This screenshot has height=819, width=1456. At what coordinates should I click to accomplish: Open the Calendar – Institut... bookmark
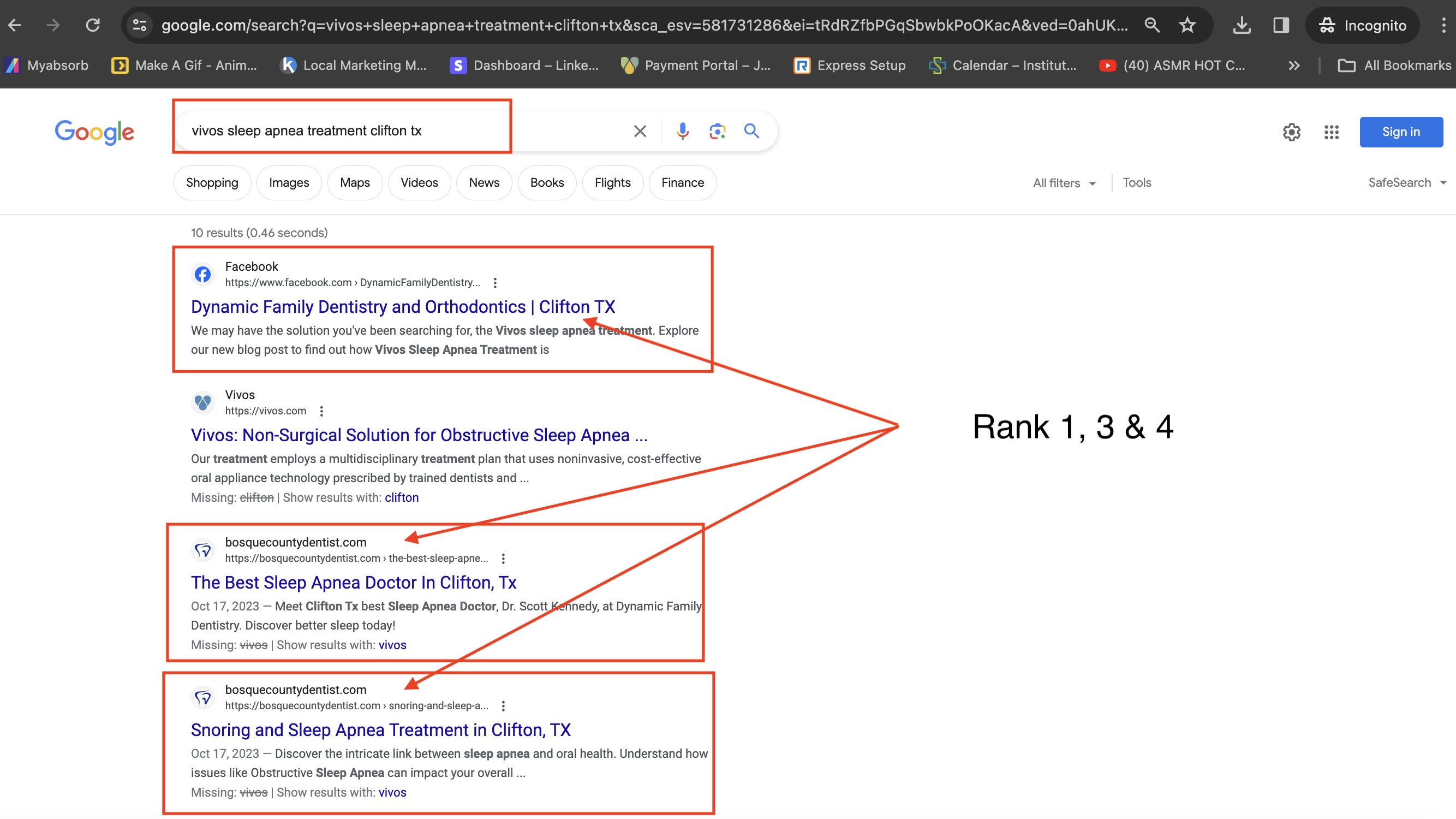point(1003,65)
